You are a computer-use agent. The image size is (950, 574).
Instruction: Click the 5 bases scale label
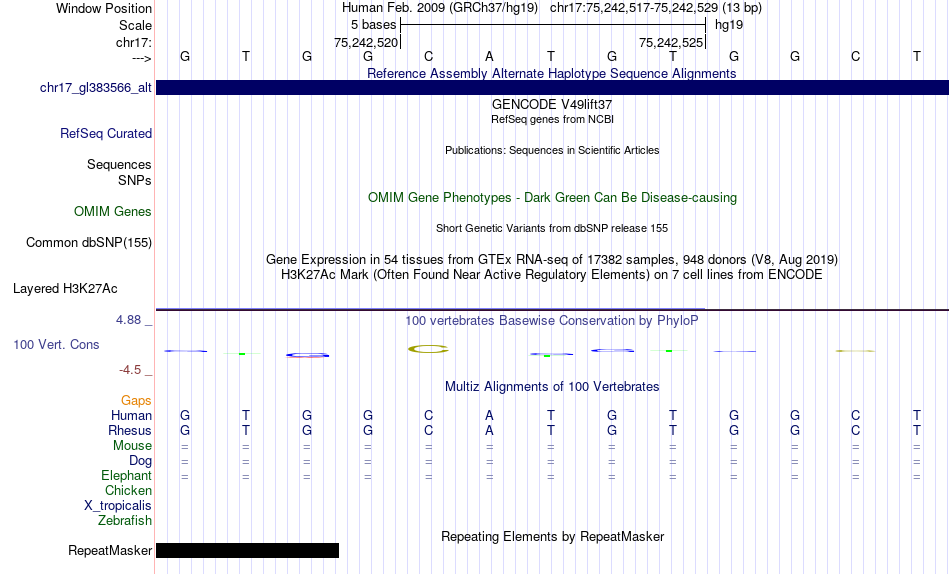point(373,25)
